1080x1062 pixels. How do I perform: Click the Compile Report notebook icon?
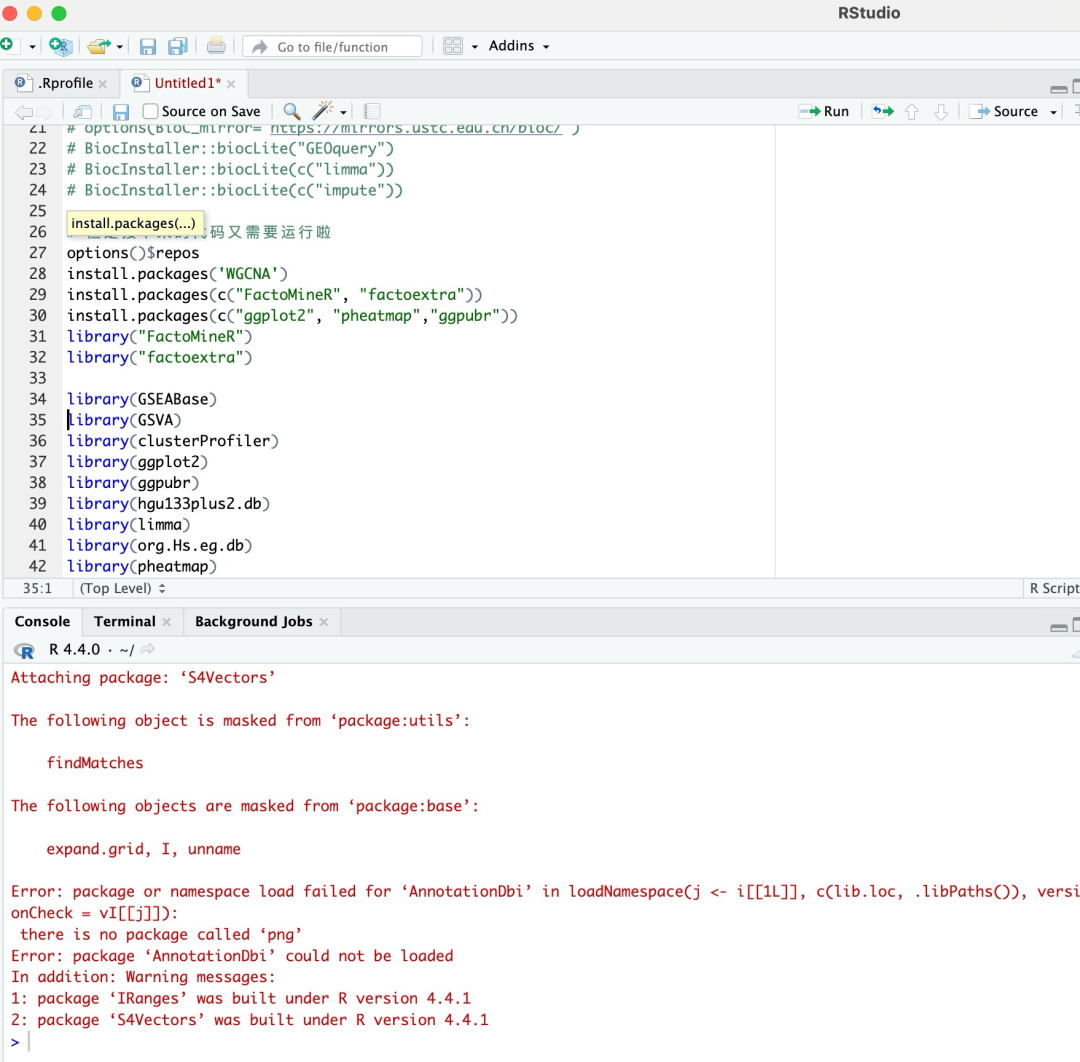click(372, 111)
